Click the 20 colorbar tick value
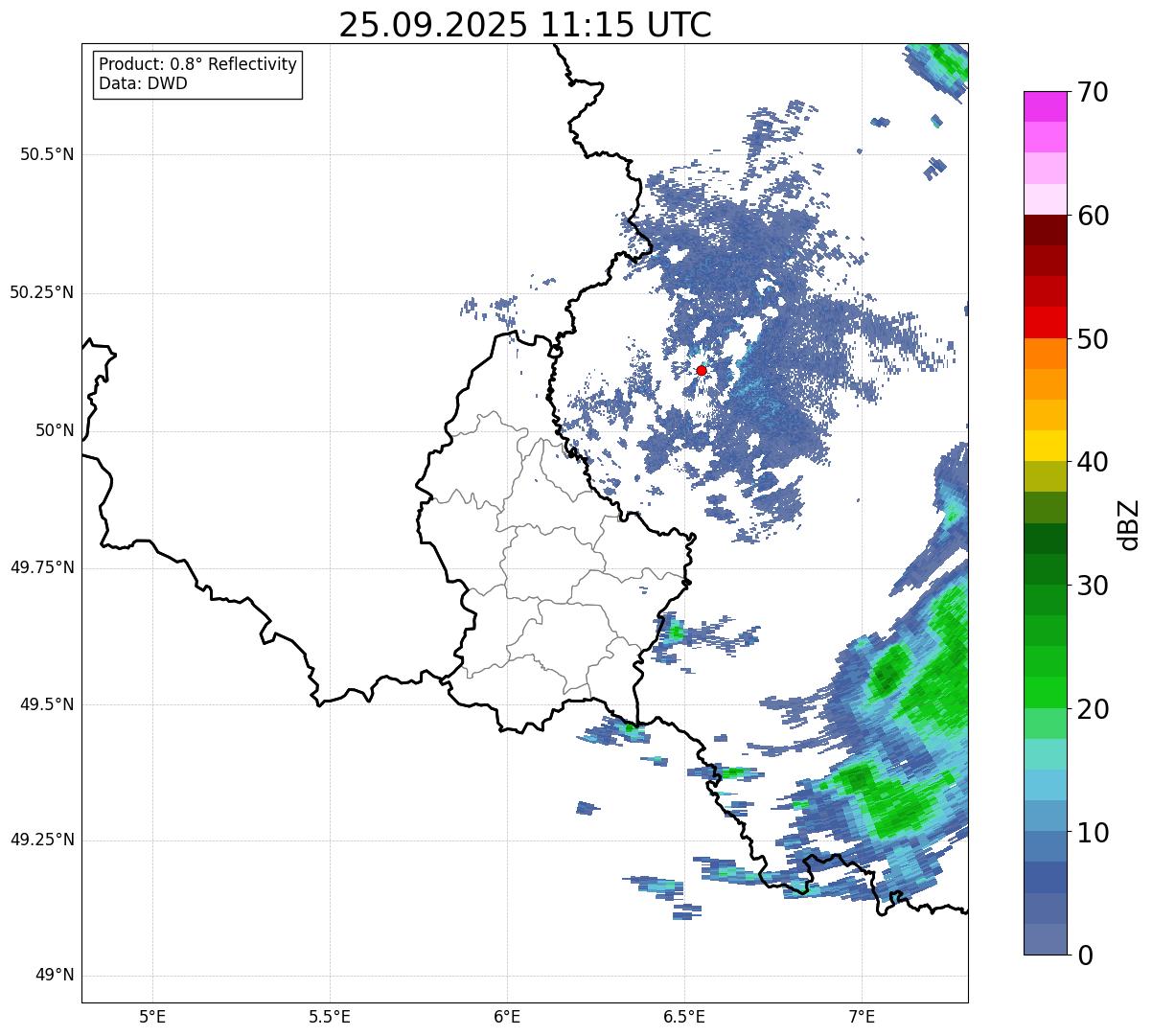The width and height of the screenshot is (1152, 1036). (x=1092, y=709)
